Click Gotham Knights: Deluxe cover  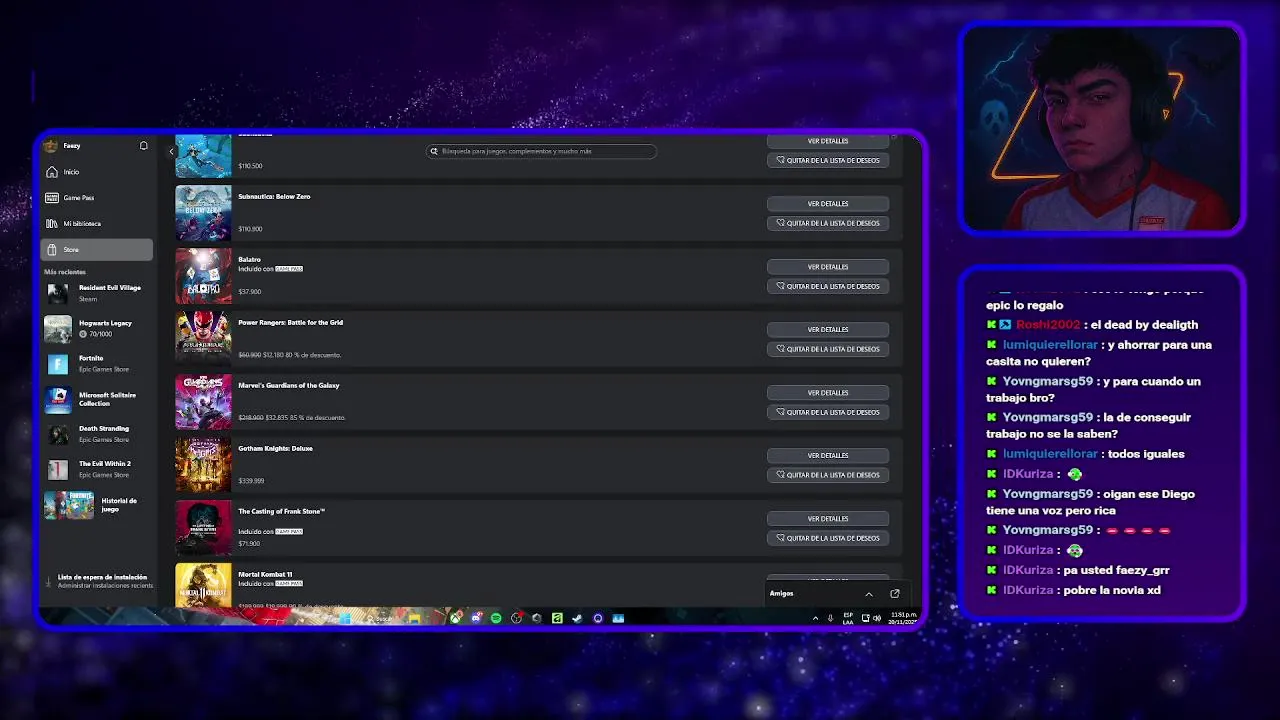pyautogui.click(x=203, y=464)
